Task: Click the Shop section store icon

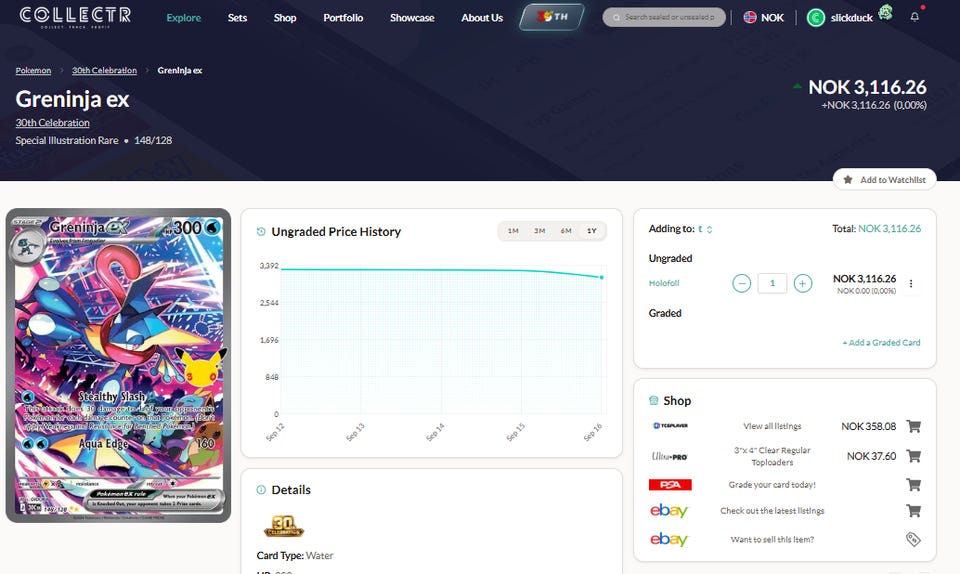Action: pyautogui.click(x=653, y=401)
